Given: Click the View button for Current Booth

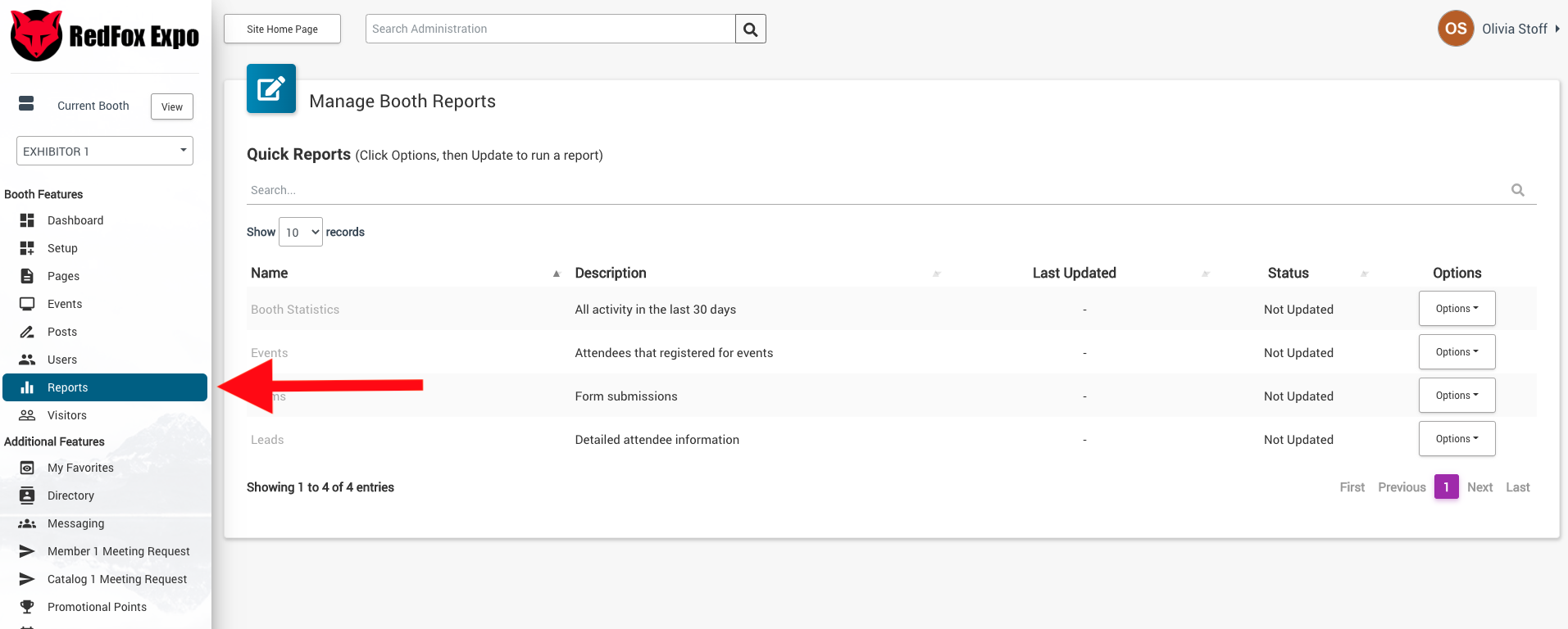Looking at the screenshot, I should tap(172, 106).
